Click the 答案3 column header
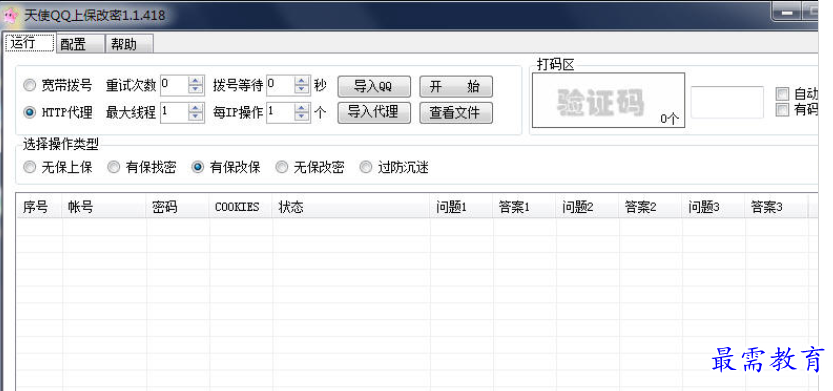 click(x=776, y=207)
